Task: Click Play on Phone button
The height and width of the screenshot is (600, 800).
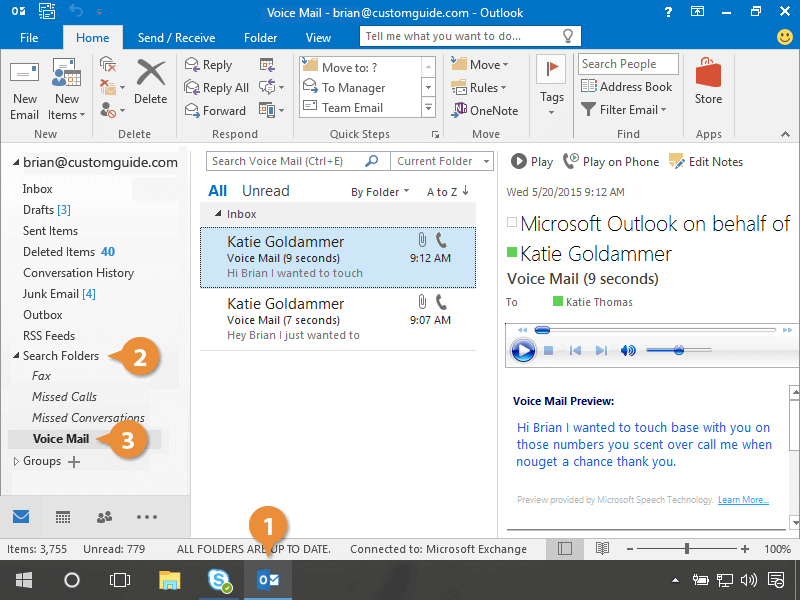Action: pos(611,161)
